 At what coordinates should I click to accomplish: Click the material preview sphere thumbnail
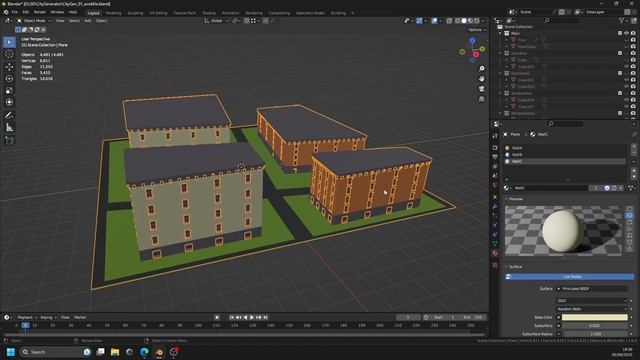(x=563, y=231)
